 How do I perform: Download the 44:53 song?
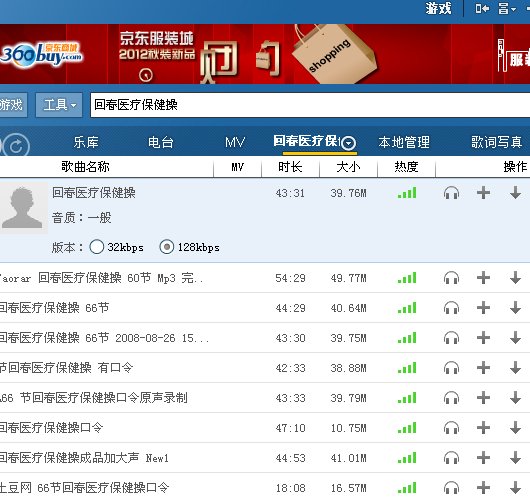point(515,458)
